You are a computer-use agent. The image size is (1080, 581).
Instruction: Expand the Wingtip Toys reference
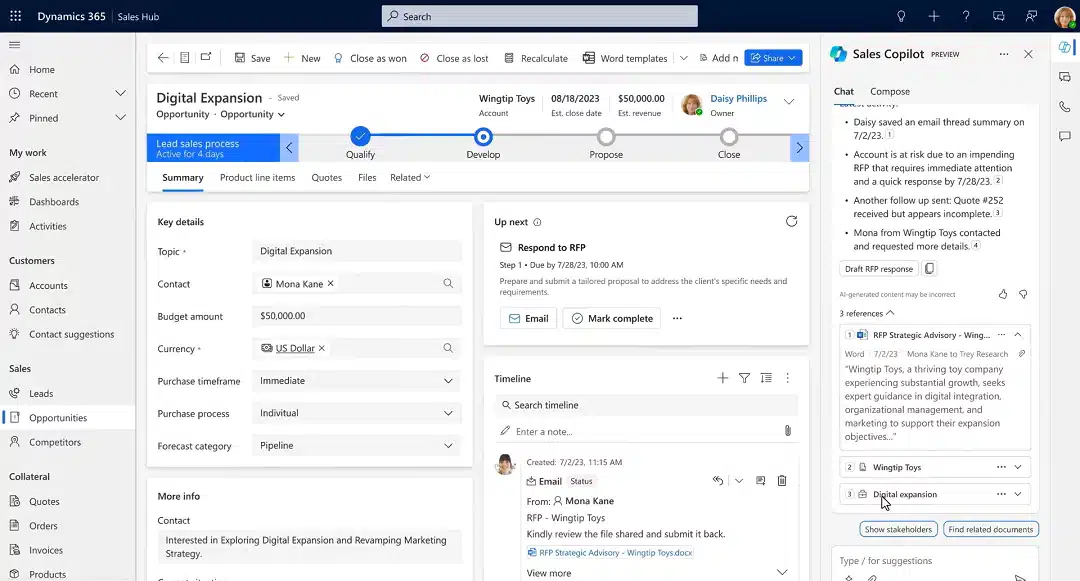(1018, 467)
